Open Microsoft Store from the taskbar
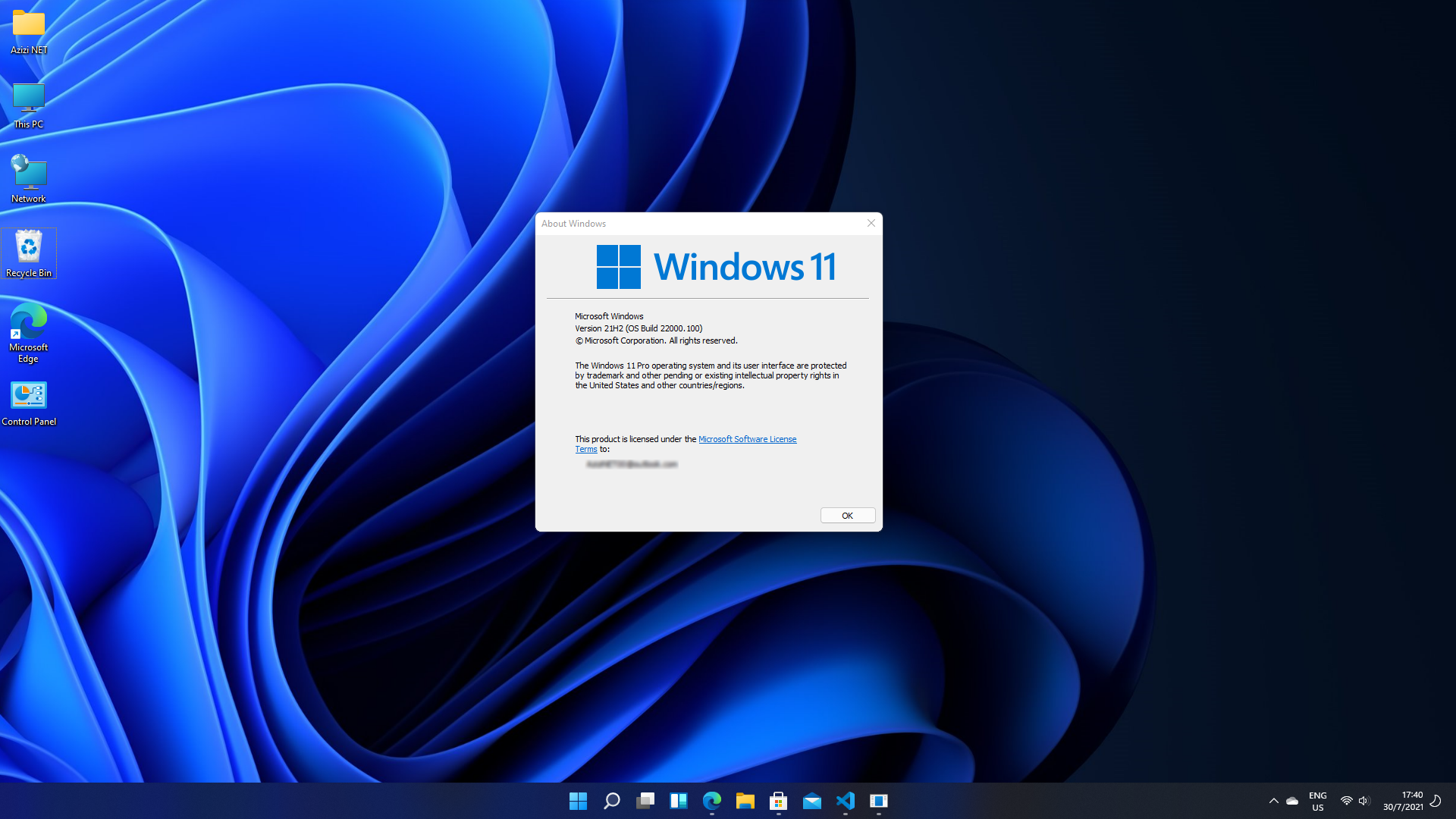Screen dimensions: 1456x819 tap(779, 801)
